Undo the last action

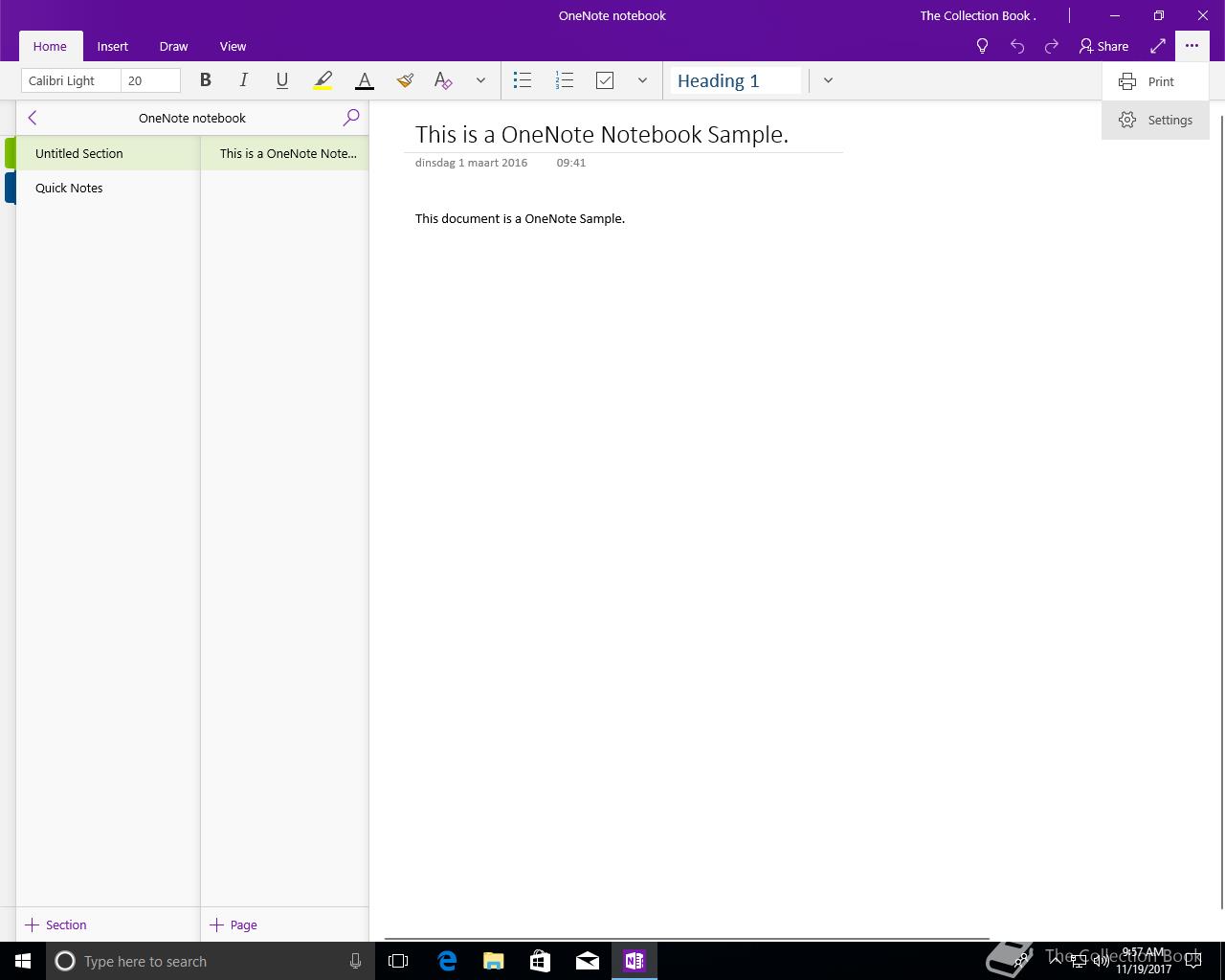[1017, 46]
